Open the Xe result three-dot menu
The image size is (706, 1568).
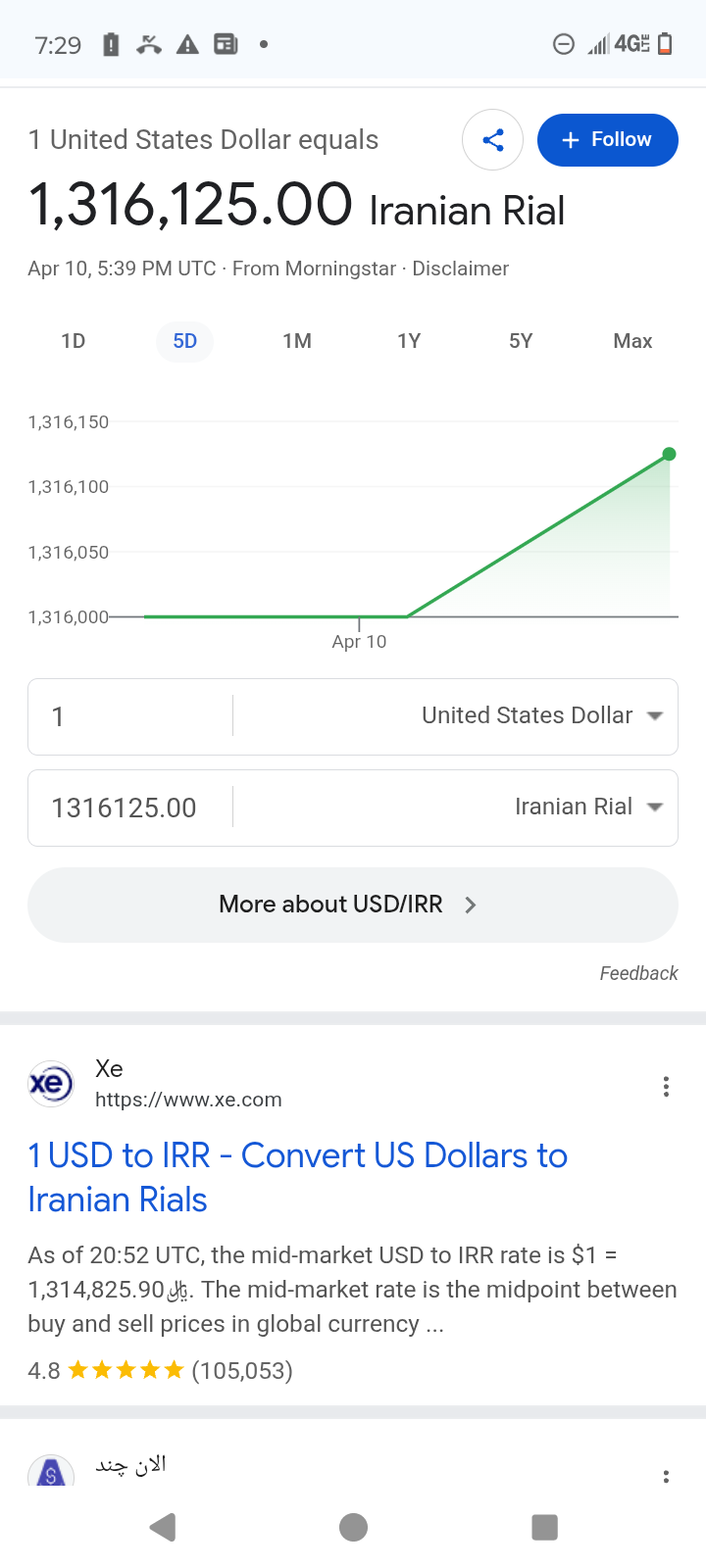[x=666, y=1087]
